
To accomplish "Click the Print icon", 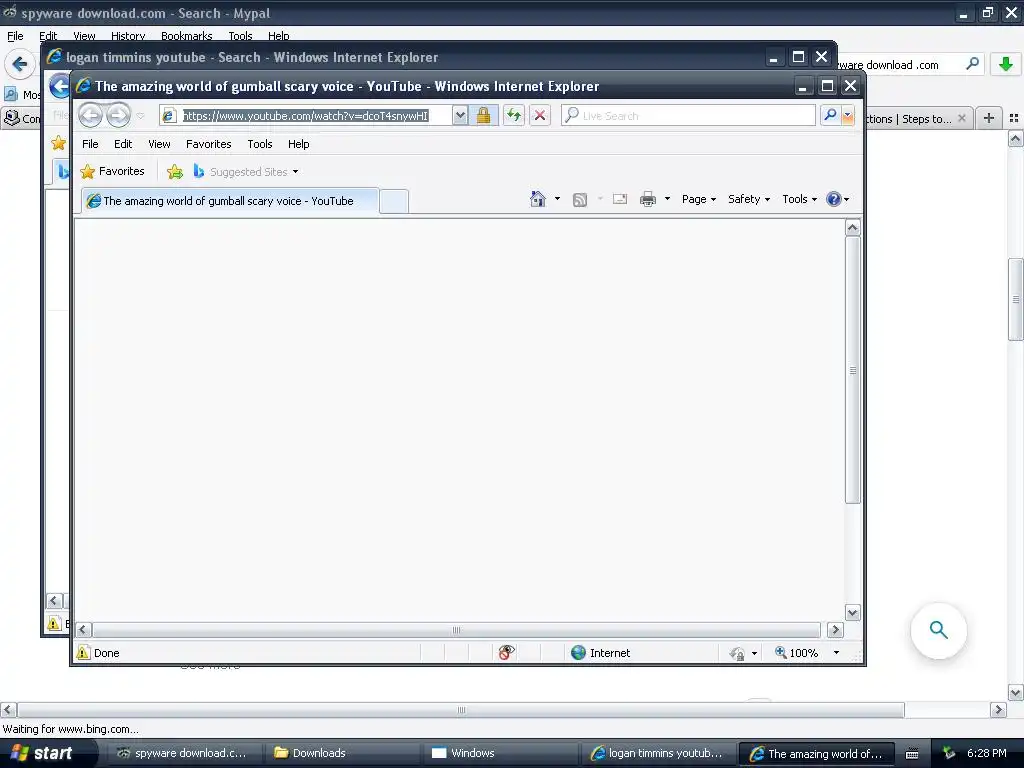I will coord(647,199).
